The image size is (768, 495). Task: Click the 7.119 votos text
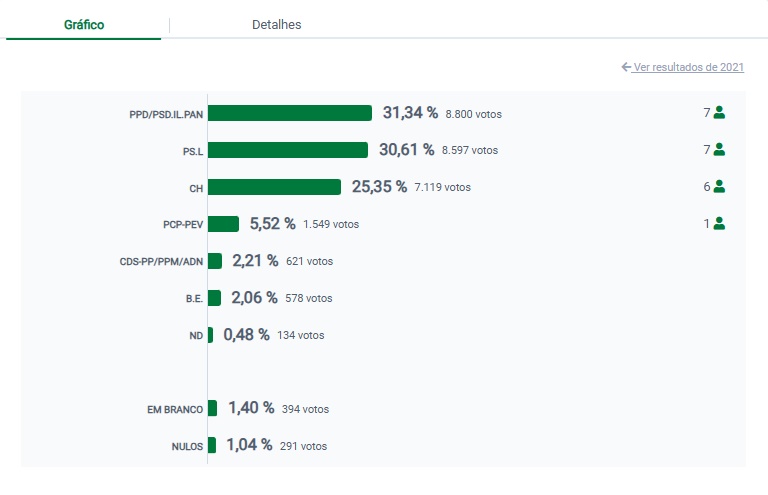click(442, 187)
